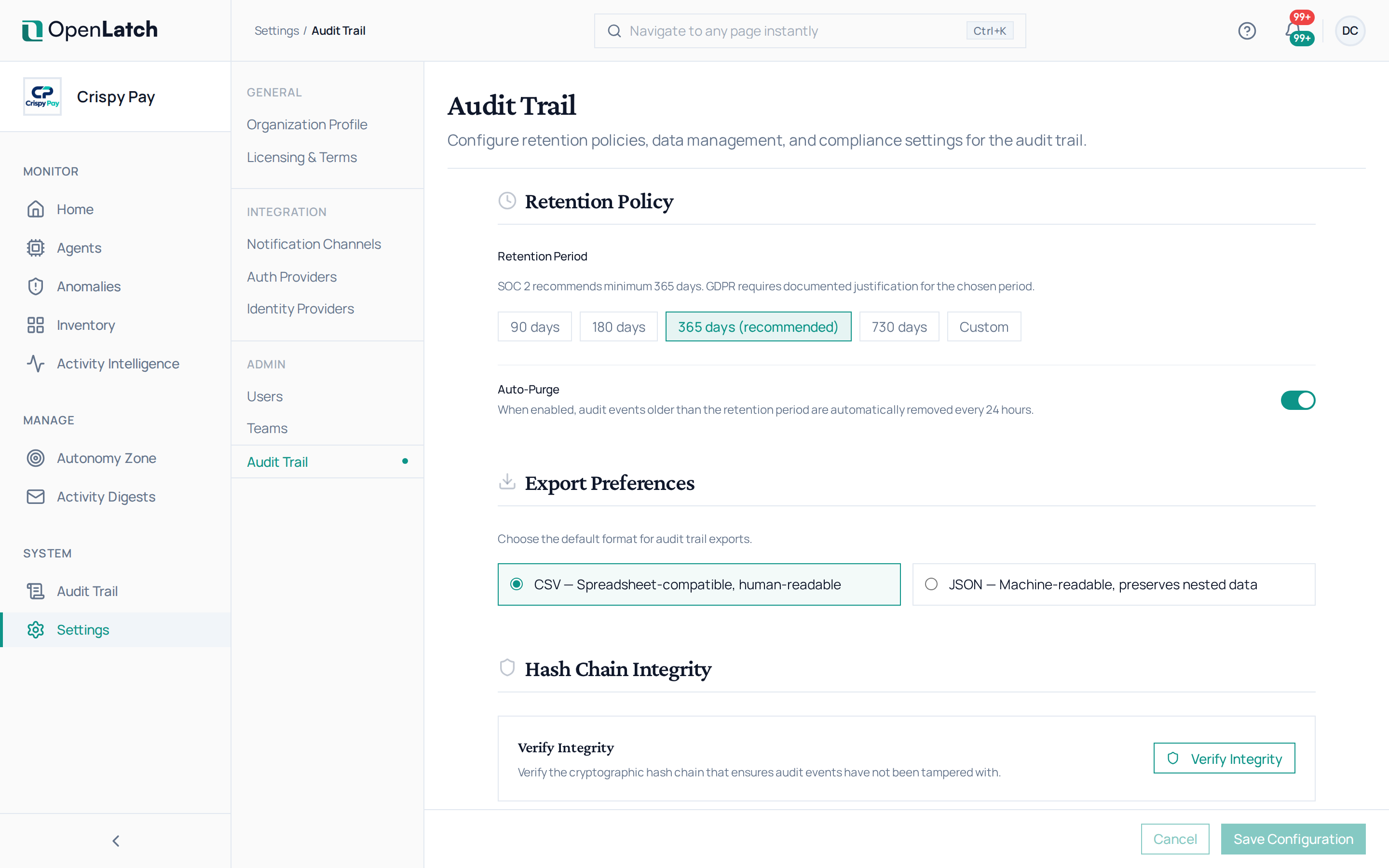Screen dimensions: 1389x868
Task: Click the Activity Intelligence pulse icon
Action: click(36, 364)
